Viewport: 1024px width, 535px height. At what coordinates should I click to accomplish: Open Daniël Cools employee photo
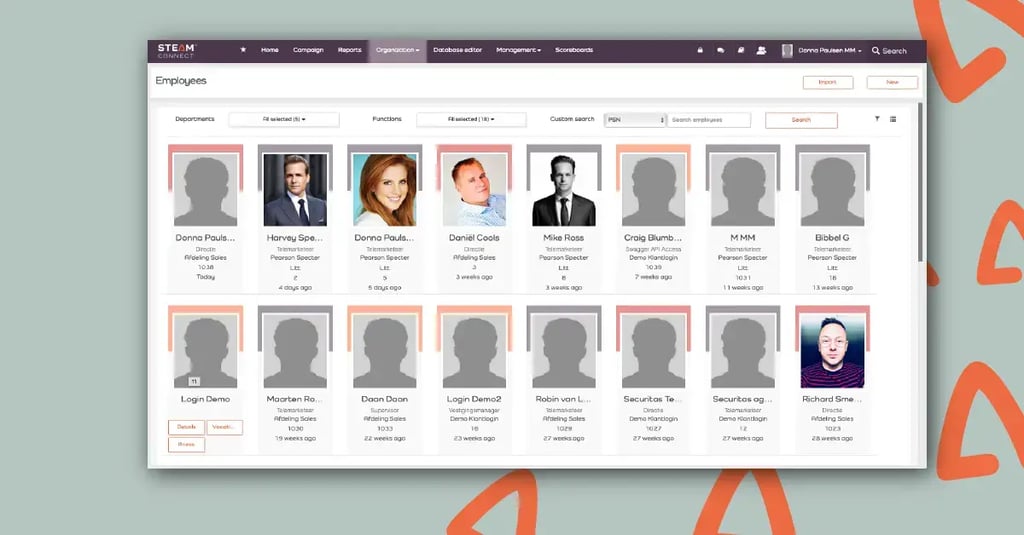(x=474, y=189)
